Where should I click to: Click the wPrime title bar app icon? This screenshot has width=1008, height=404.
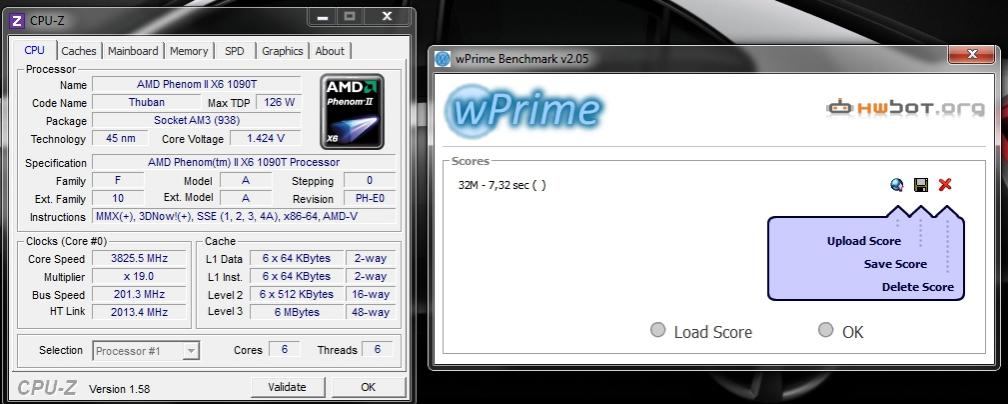point(442,59)
